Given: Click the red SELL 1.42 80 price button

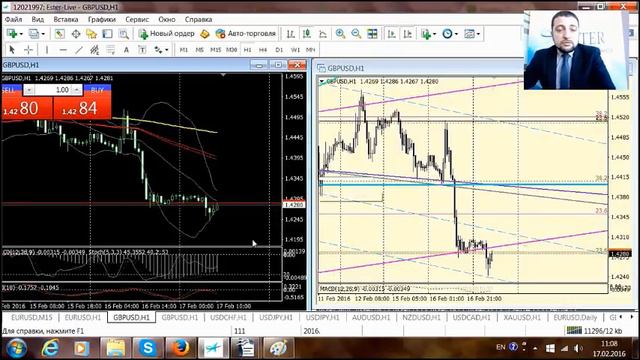Looking at the screenshot, I should pos(27,108).
